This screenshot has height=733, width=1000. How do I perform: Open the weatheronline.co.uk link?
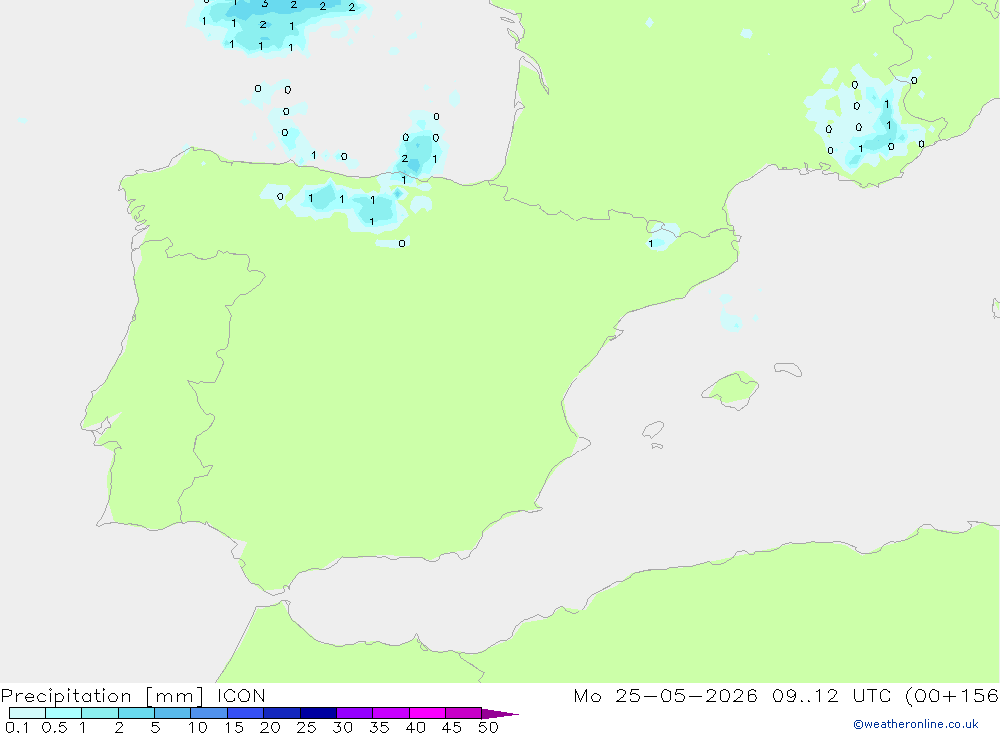pyautogui.click(x=916, y=724)
